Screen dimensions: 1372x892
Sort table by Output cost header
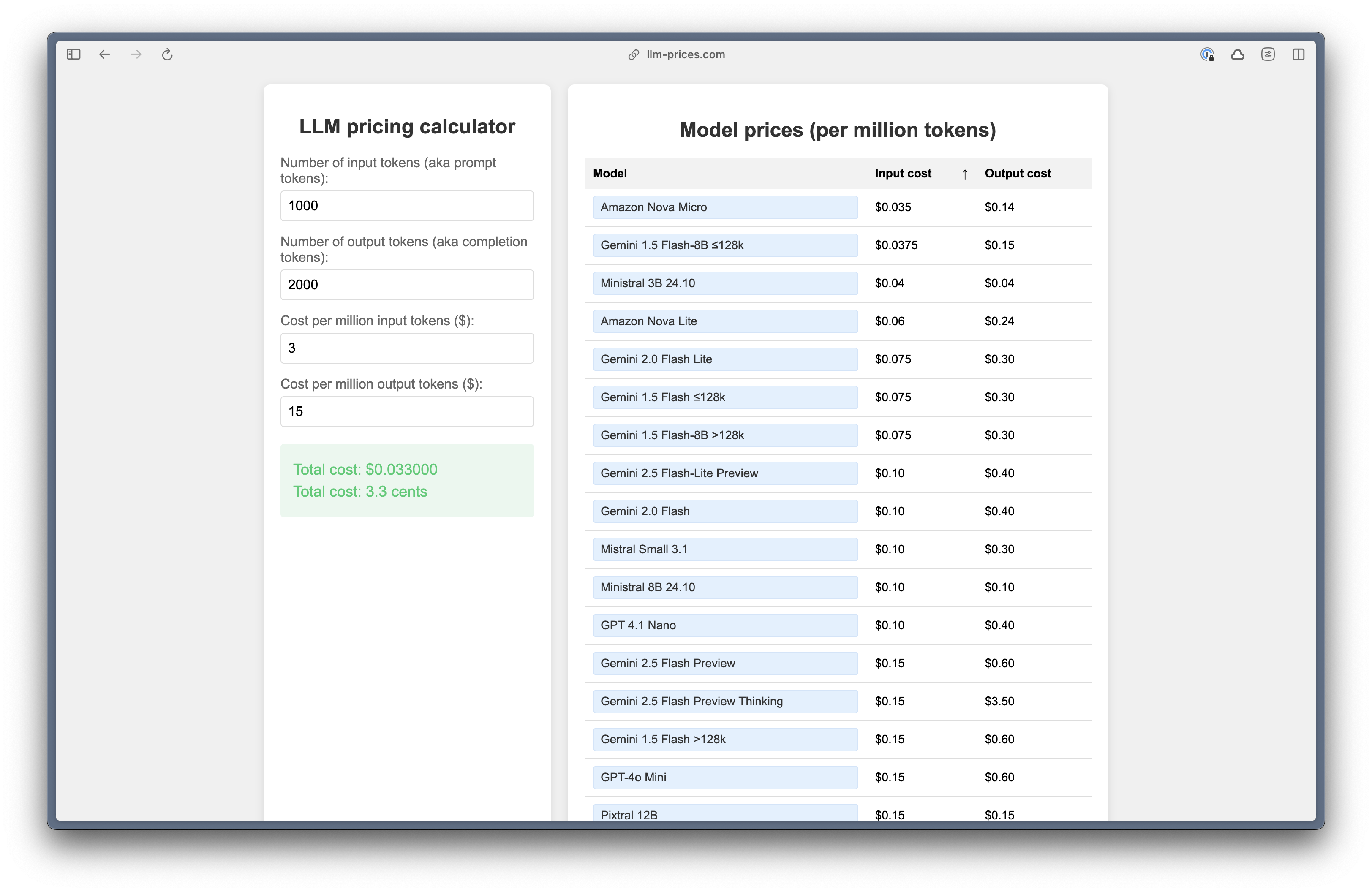[x=1018, y=174]
